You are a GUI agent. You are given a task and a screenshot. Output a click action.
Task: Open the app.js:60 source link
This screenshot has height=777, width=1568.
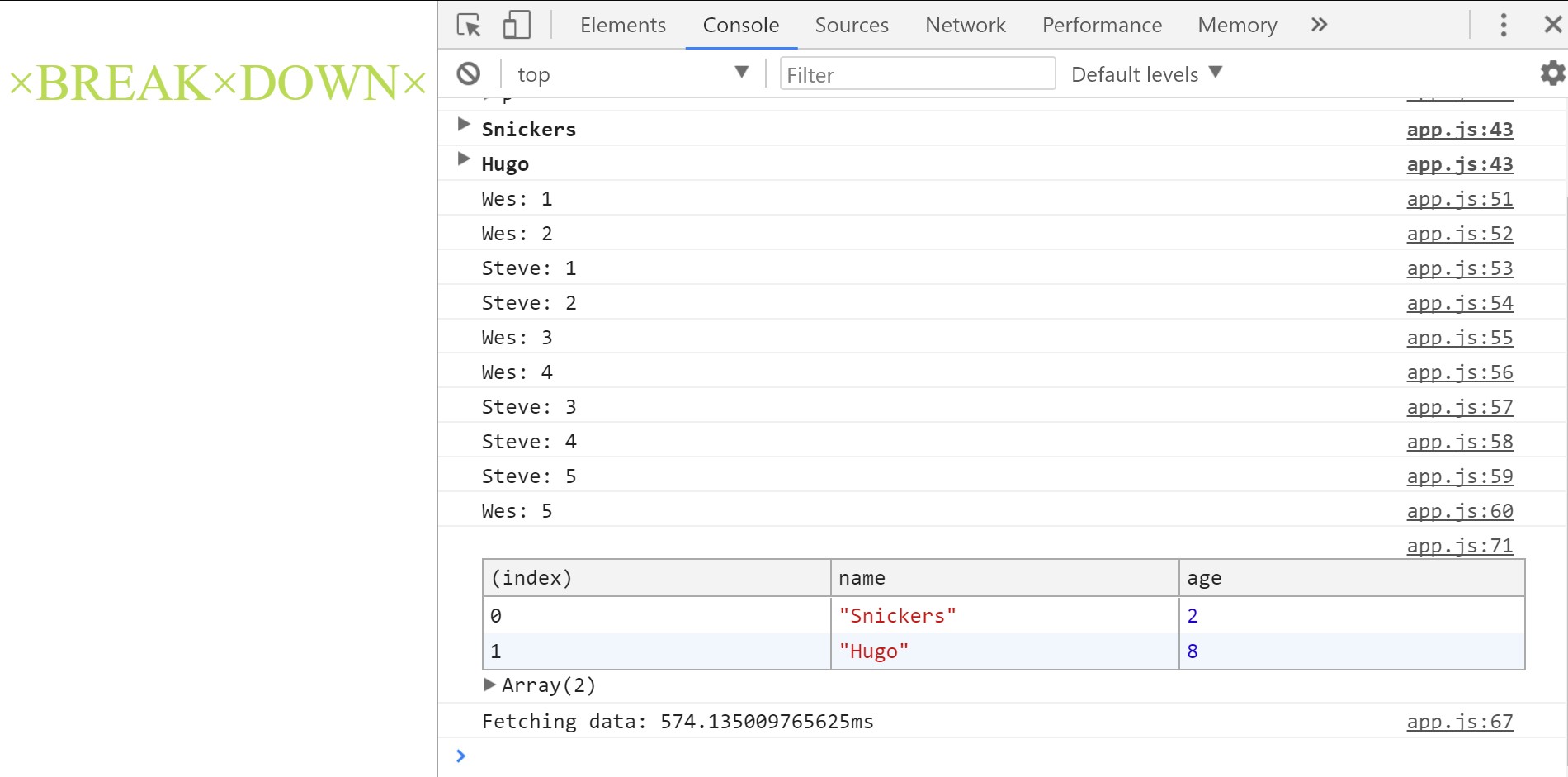point(1460,511)
